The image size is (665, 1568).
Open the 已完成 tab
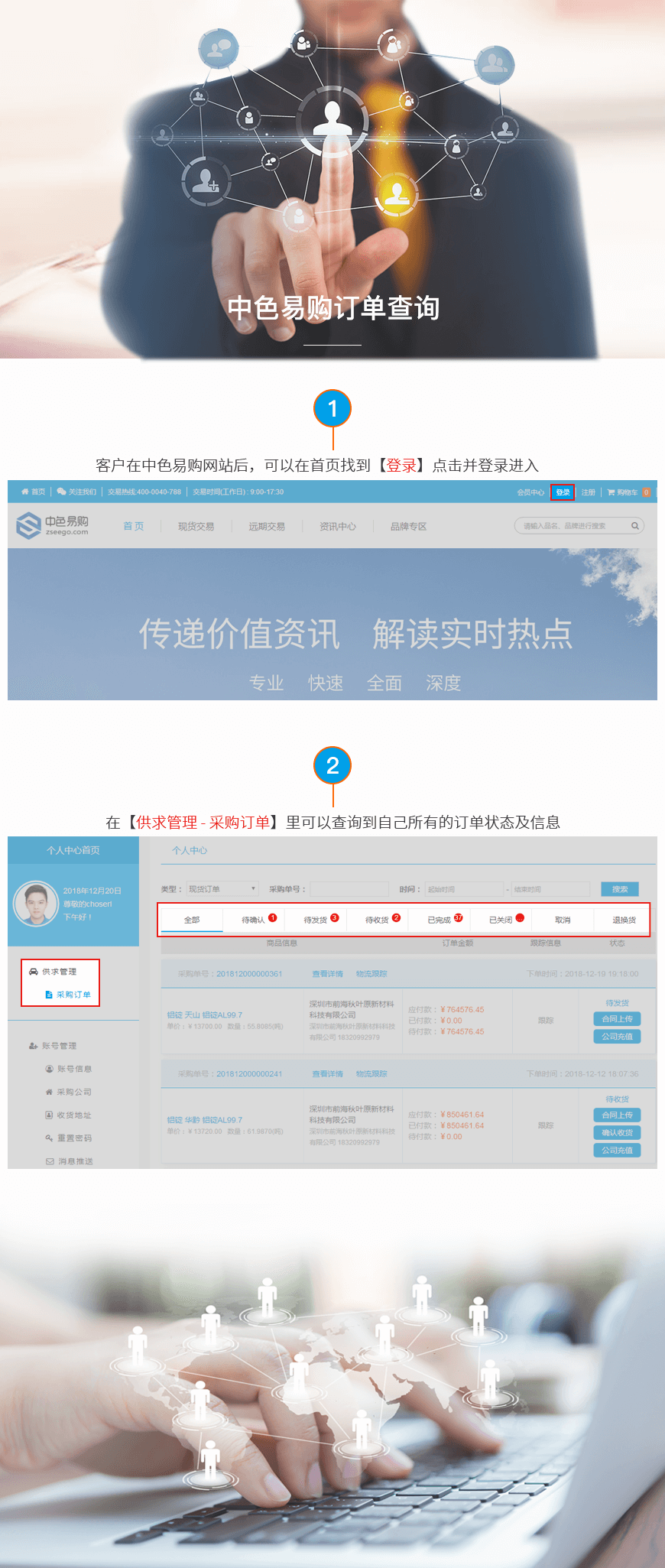pos(439,920)
